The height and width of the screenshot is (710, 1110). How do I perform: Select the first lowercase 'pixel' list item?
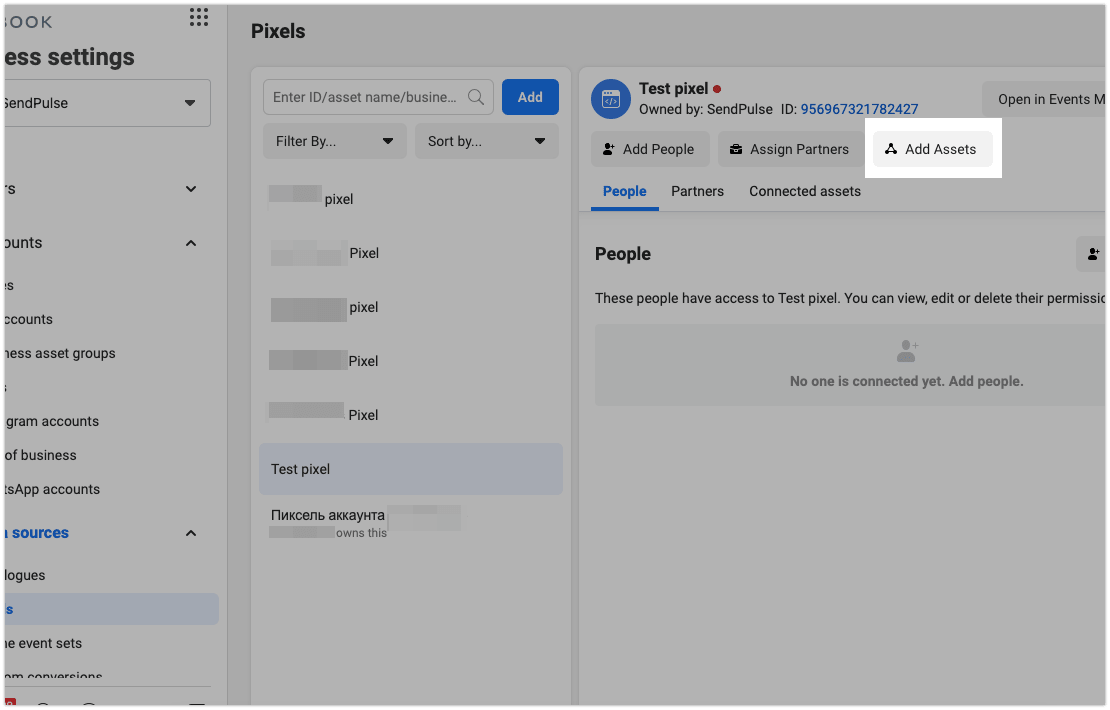tap(411, 199)
